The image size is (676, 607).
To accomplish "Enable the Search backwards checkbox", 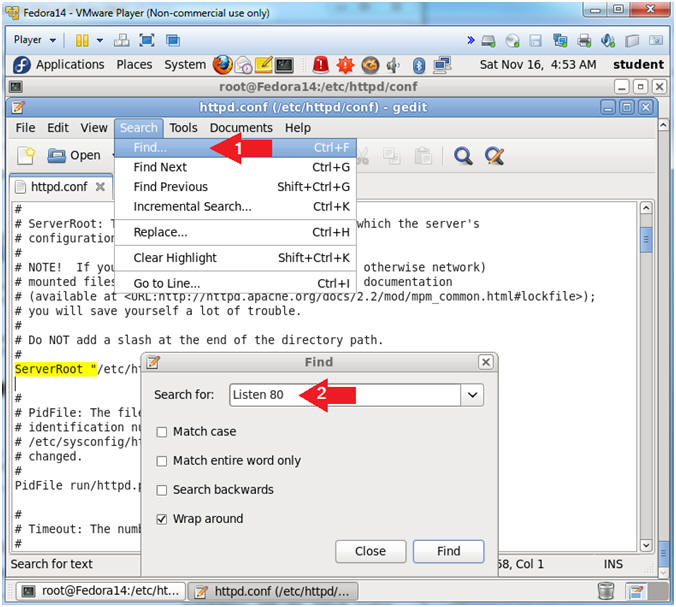I will [x=162, y=490].
